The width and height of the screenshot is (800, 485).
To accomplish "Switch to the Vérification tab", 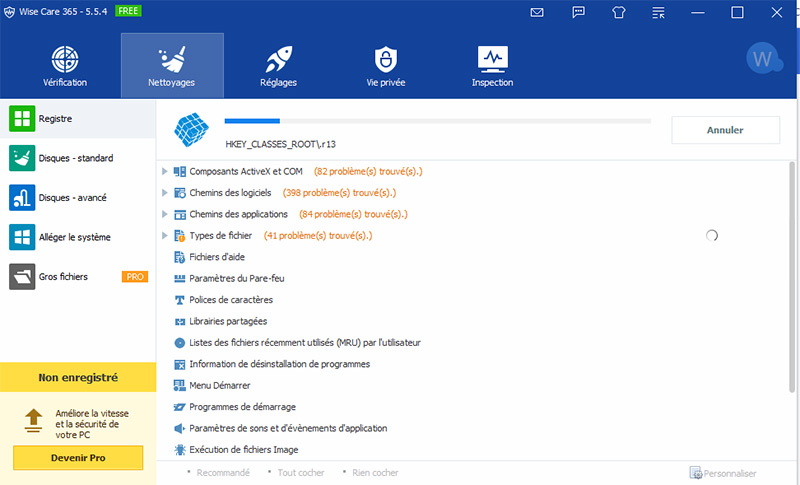I will 65,66.
